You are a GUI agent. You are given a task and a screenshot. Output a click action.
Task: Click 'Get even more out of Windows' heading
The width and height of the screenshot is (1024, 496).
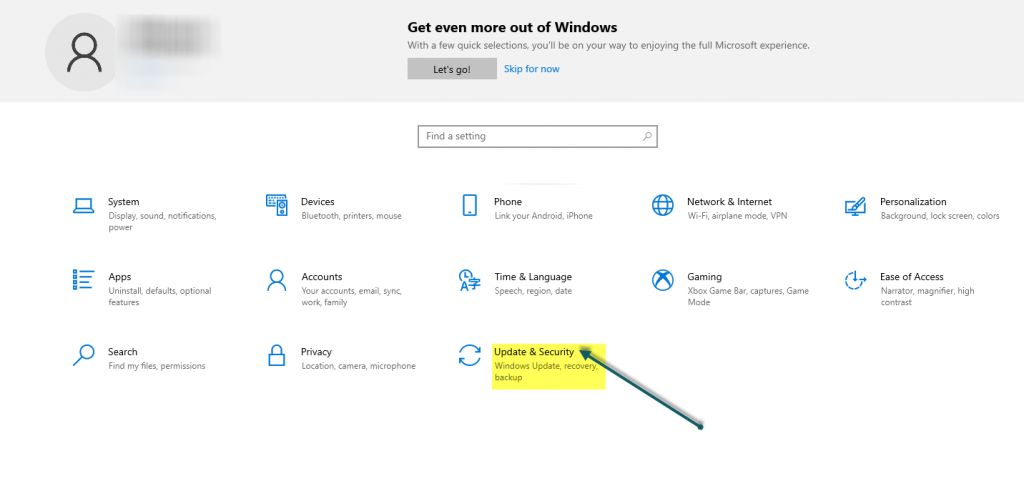coord(512,27)
